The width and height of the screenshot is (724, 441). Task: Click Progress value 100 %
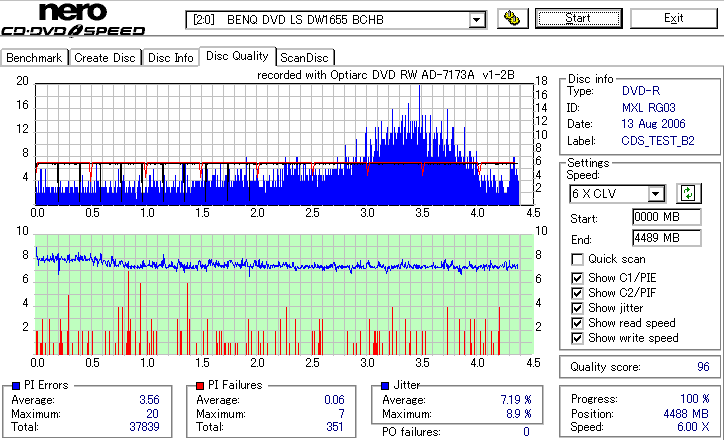(695, 399)
